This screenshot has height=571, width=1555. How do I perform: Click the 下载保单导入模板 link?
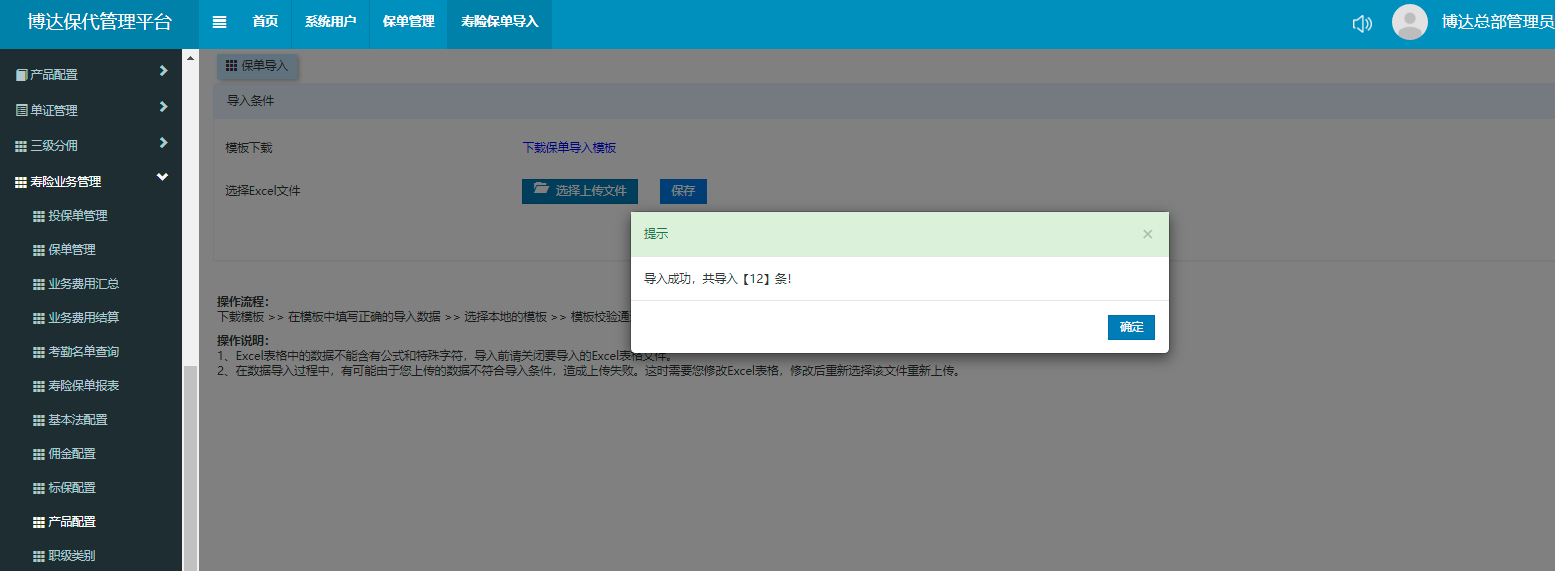(569, 148)
